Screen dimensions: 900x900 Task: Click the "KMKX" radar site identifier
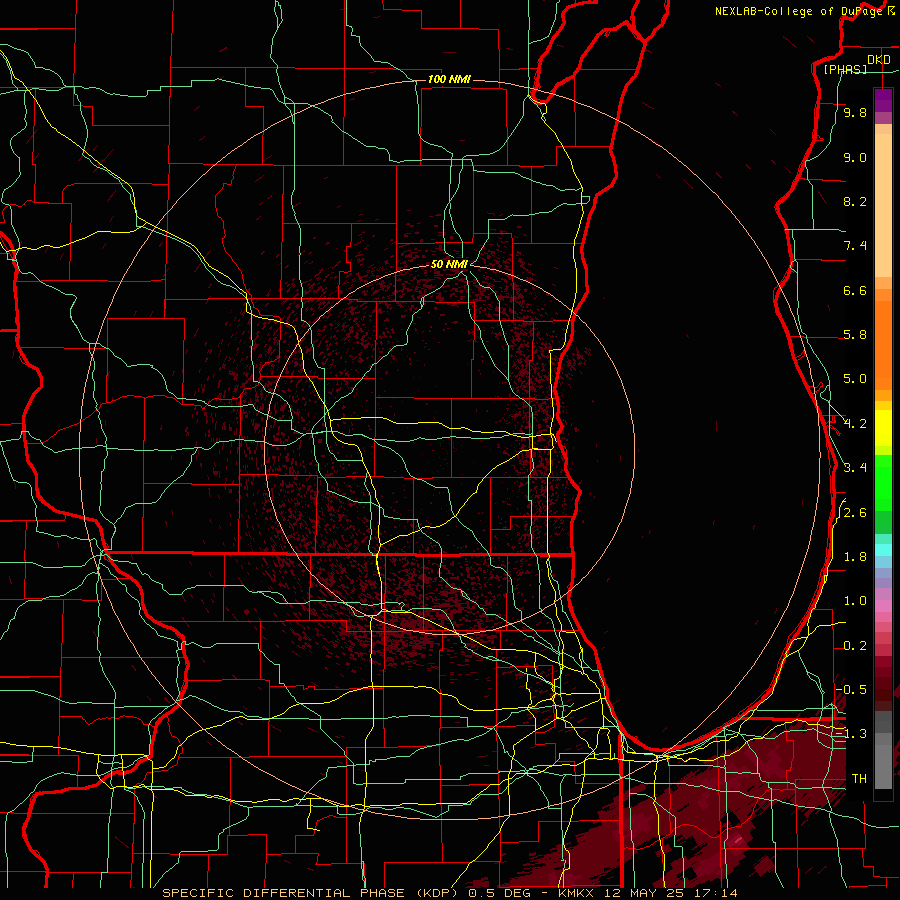[578, 893]
